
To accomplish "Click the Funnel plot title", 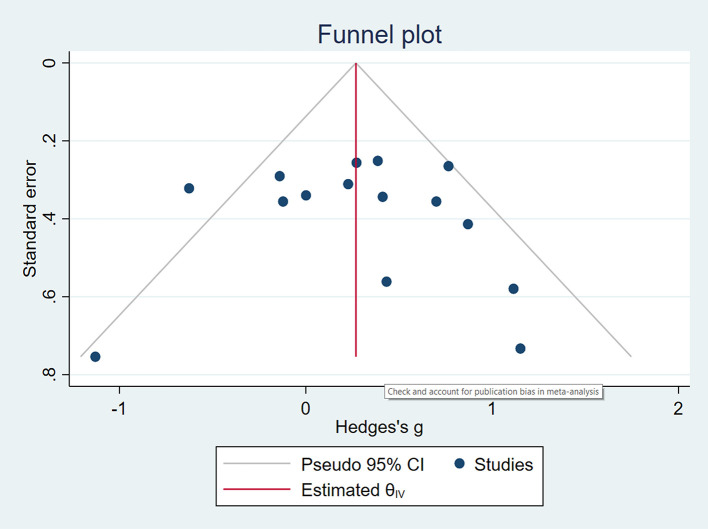I will (x=379, y=35).
